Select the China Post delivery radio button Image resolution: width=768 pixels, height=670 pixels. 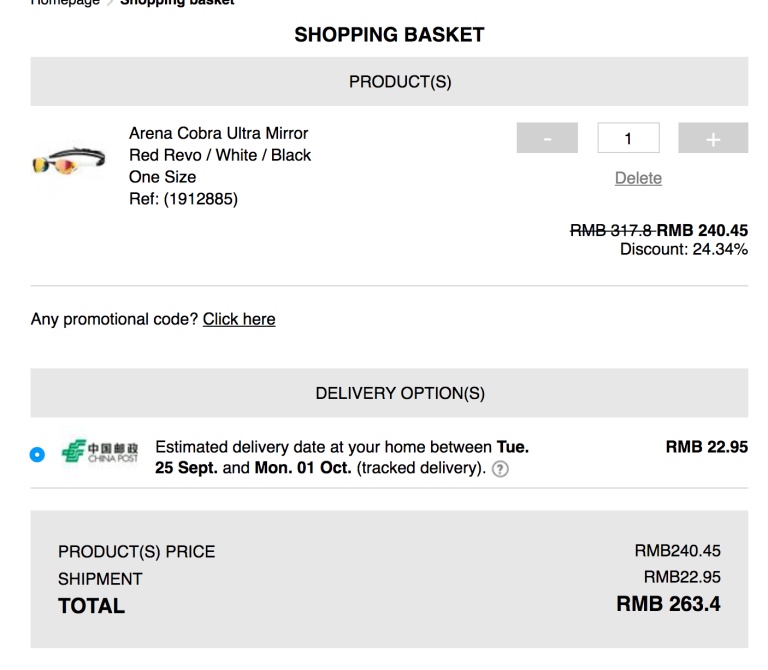[38, 454]
